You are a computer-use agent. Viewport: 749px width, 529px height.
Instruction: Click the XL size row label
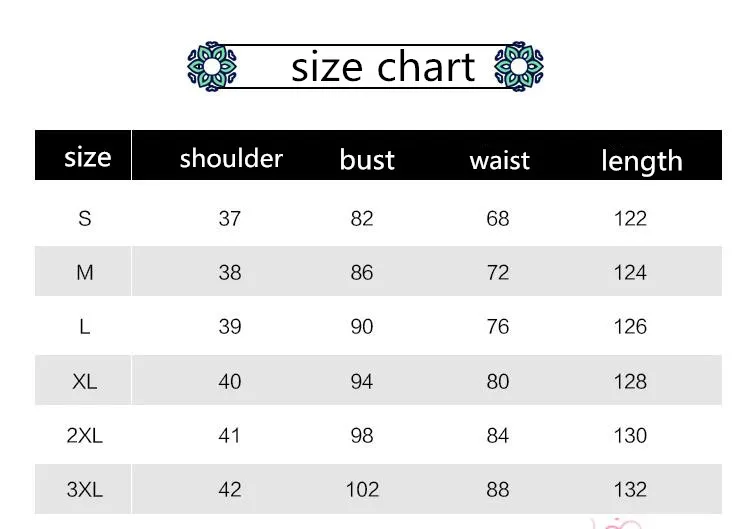[x=85, y=381]
